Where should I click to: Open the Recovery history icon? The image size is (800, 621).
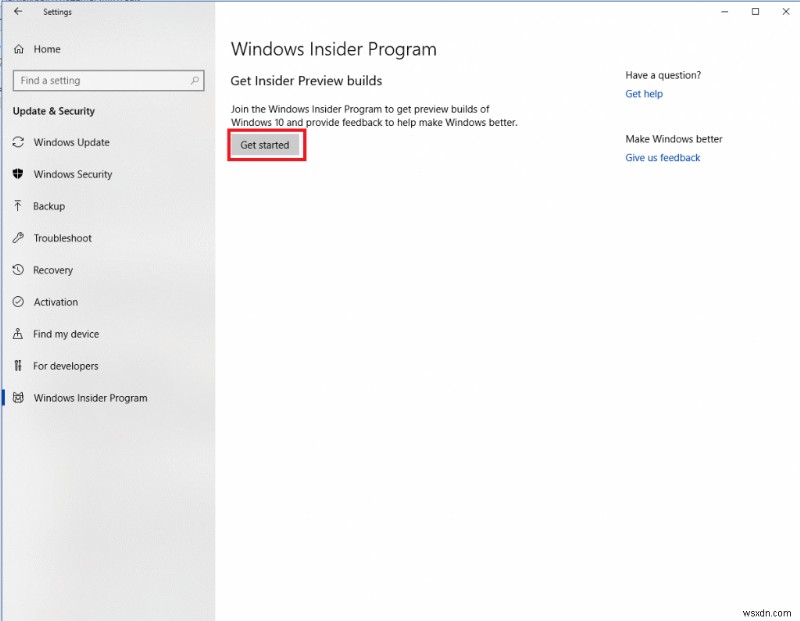coord(18,270)
